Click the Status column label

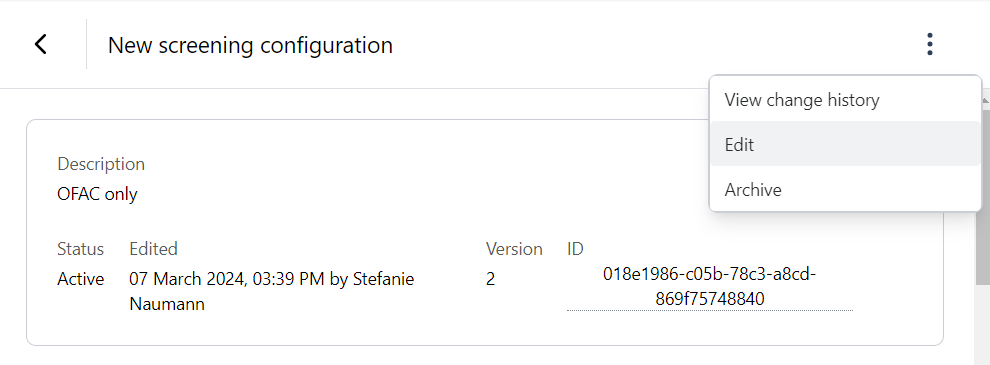[81, 249]
